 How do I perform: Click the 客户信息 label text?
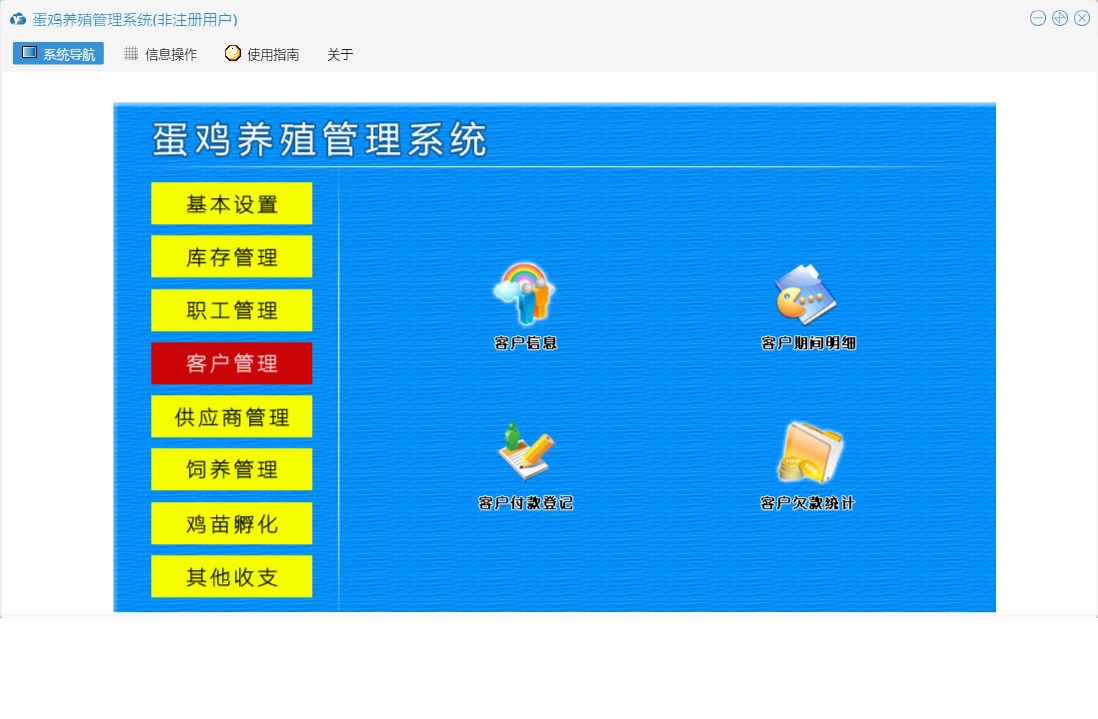(x=525, y=343)
